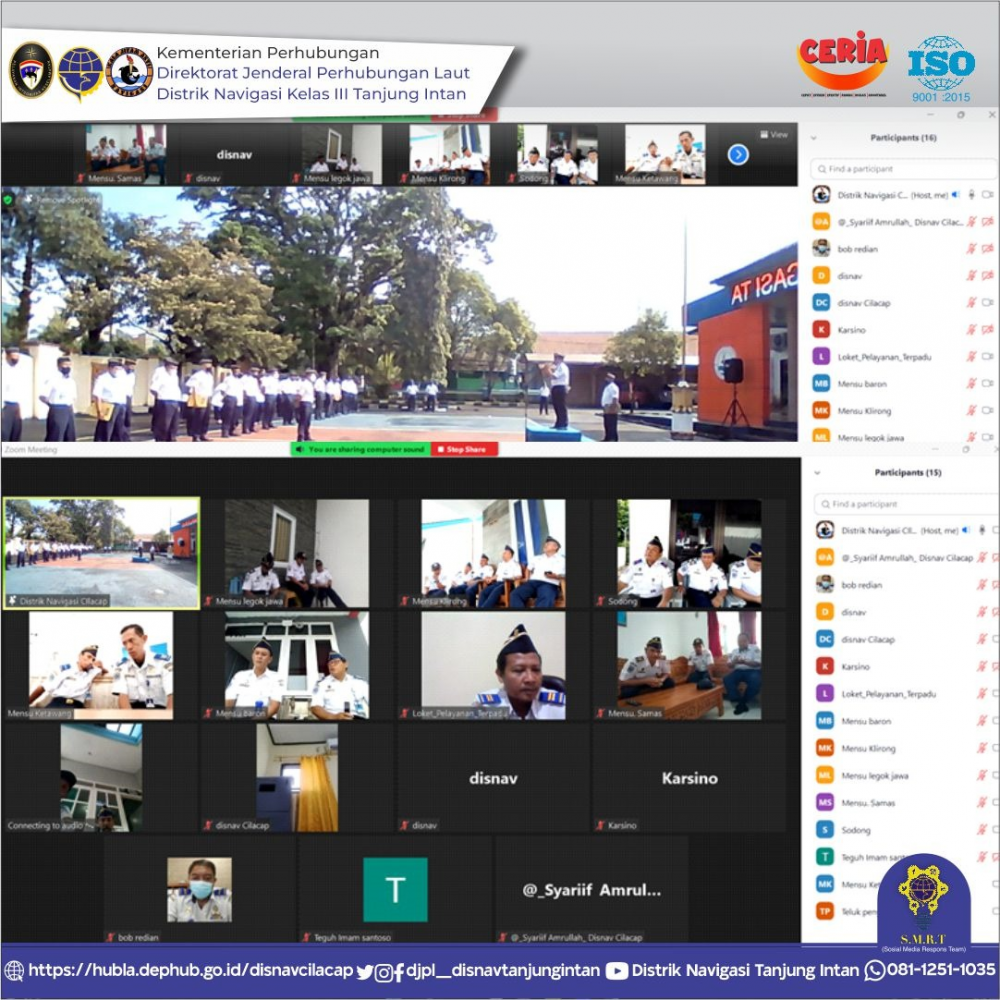
Task: Click bob redian photo avatar in Participants (15)
Action: point(825,584)
